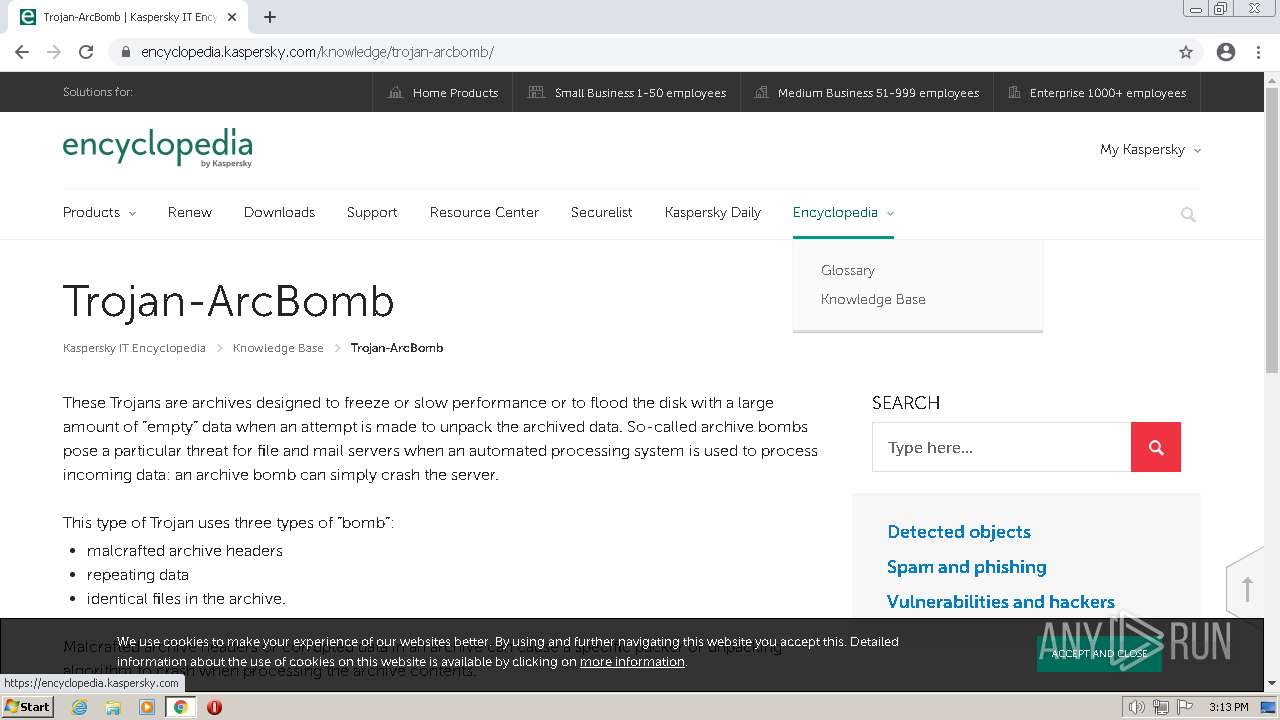Launch the media player taskbar icon
The width and height of the screenshot is (1280, 720).
(x=147, y=707)
